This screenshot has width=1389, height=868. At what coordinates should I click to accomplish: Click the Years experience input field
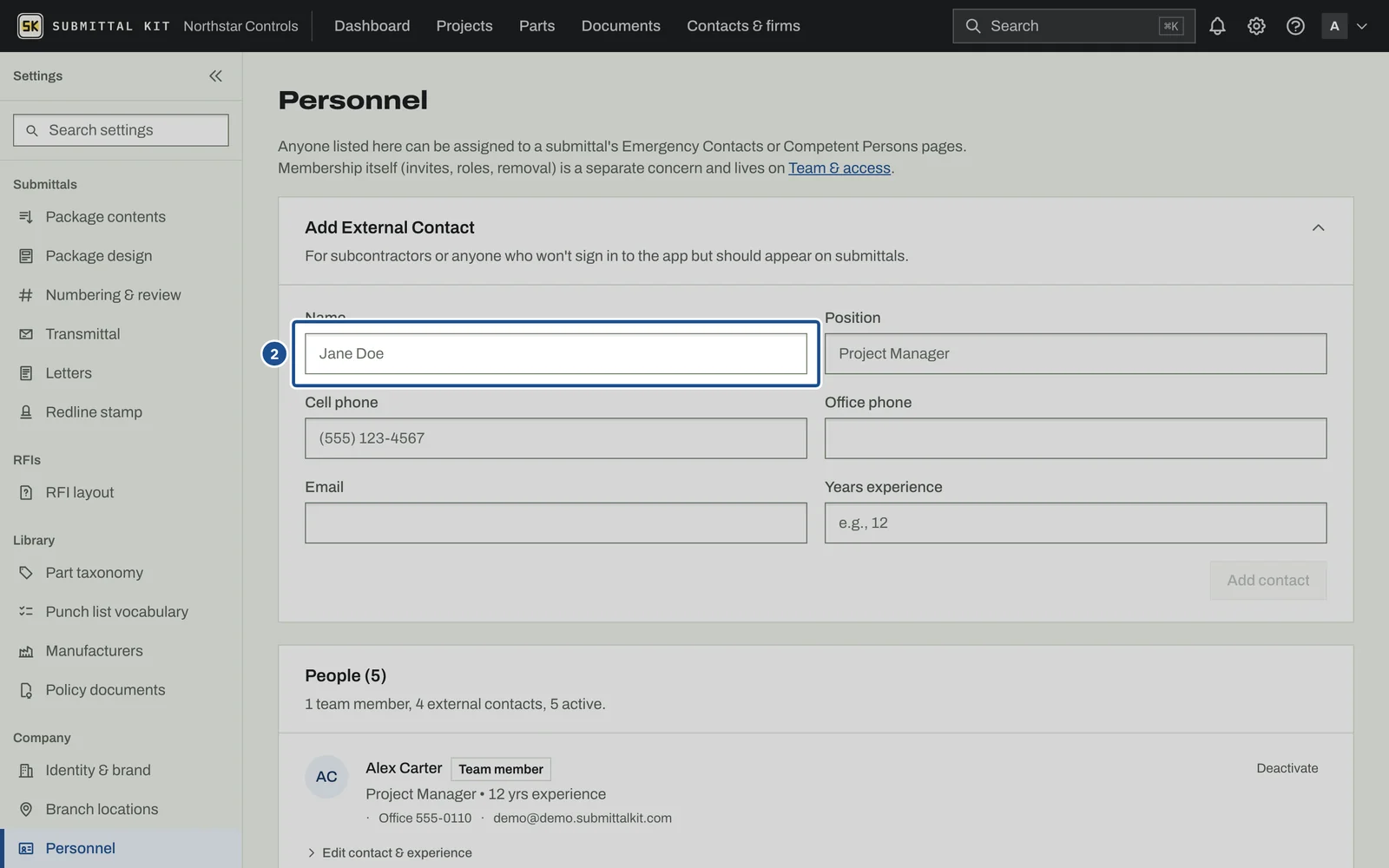tap(1075, 523)
